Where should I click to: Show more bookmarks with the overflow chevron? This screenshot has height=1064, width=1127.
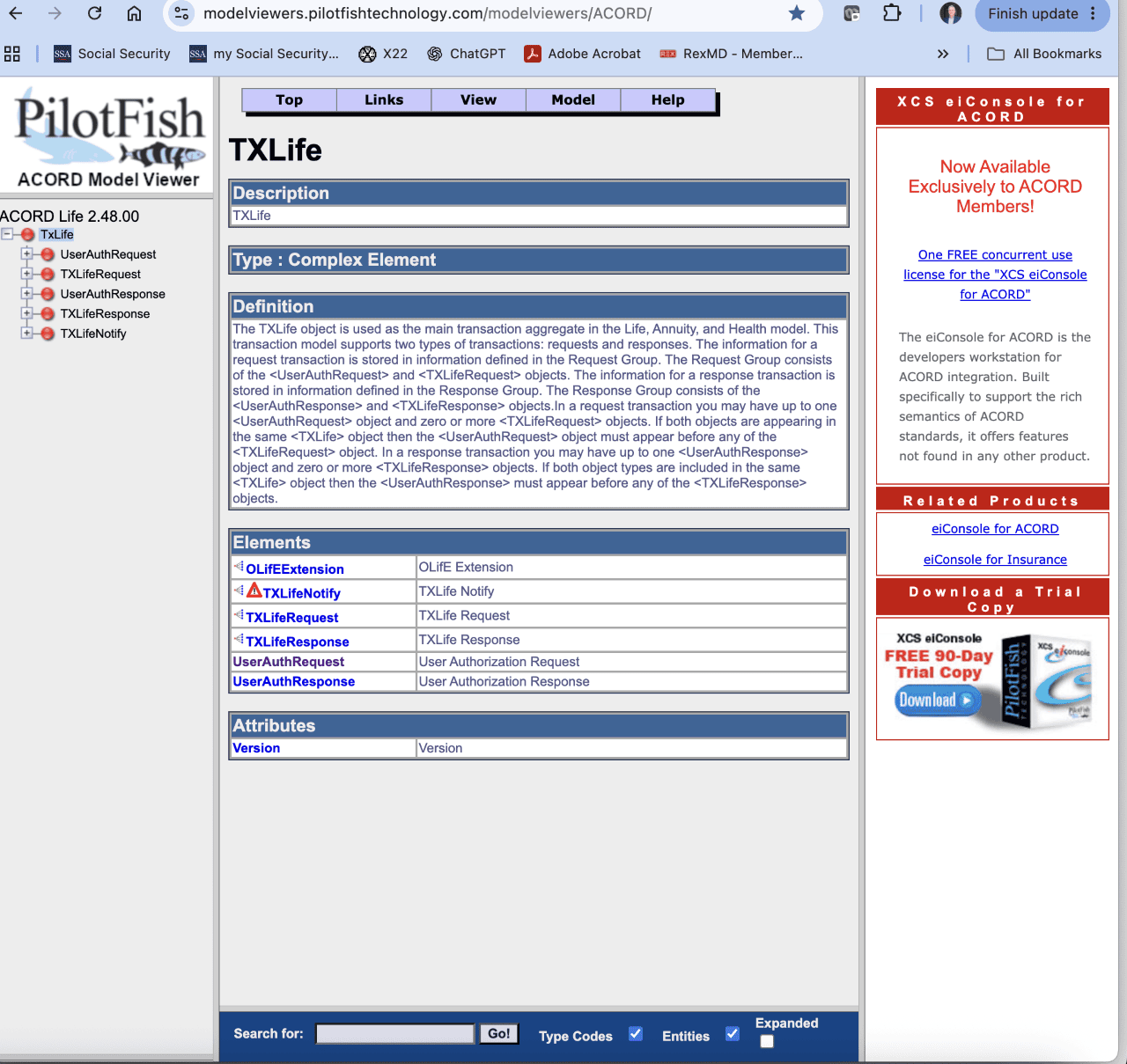(x=943, y=54)
